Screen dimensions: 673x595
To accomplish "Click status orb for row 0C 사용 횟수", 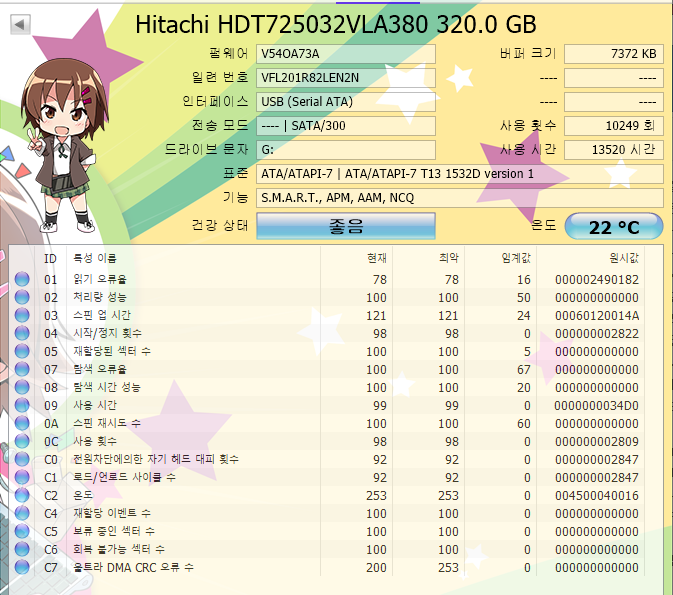I will (x=22, y=442).
